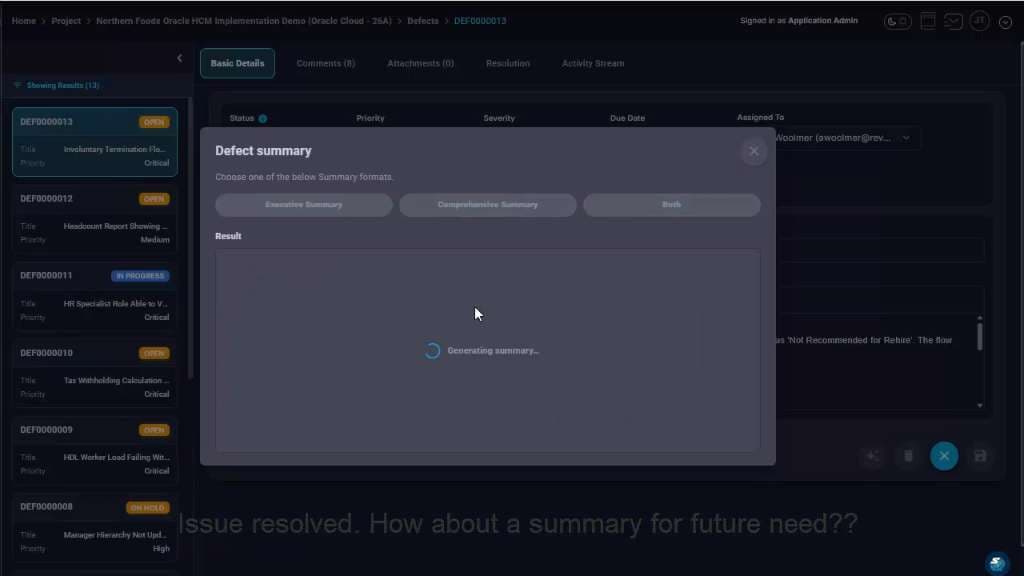
Task: Click the HR Specialist Role title text
Action: click(x=116, y=304)
